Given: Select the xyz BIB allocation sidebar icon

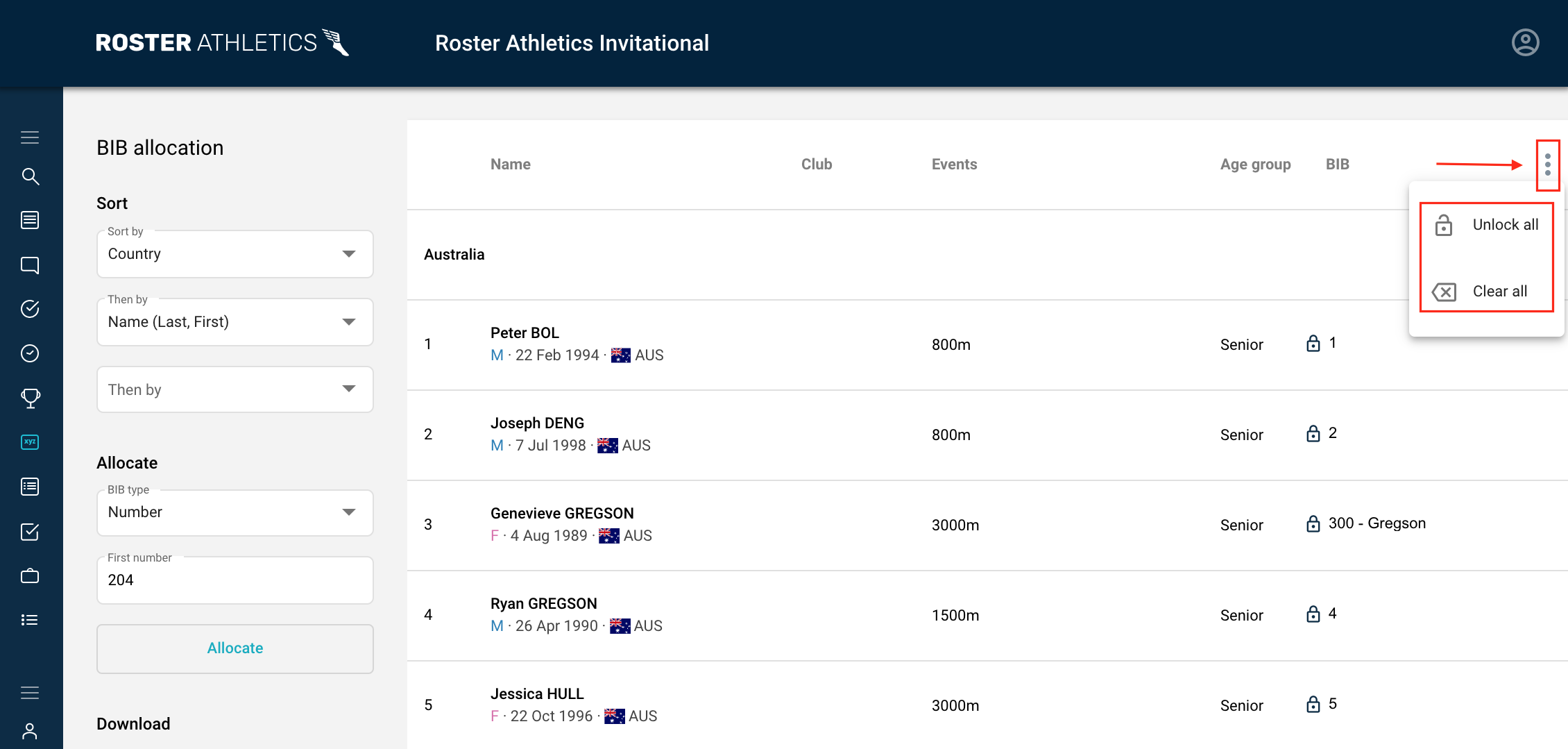Looking at the screenshot, I should pos(31,441).
